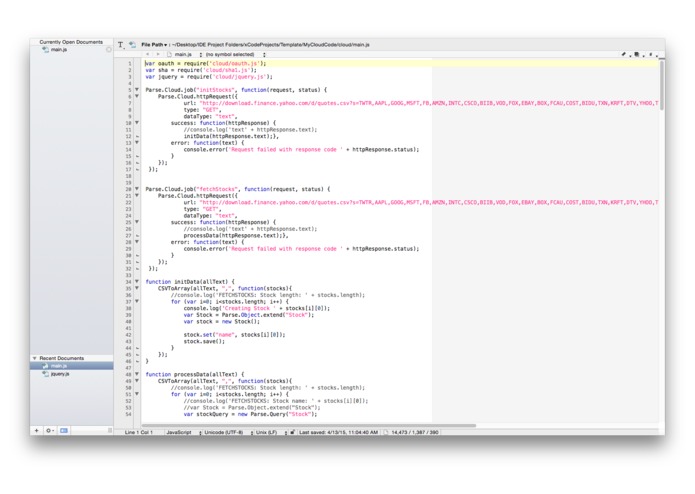Image resolution: width=695 pixels, height=494 pixels.
Task: Go to previous document with back arrow
Action: pos(148,54)
